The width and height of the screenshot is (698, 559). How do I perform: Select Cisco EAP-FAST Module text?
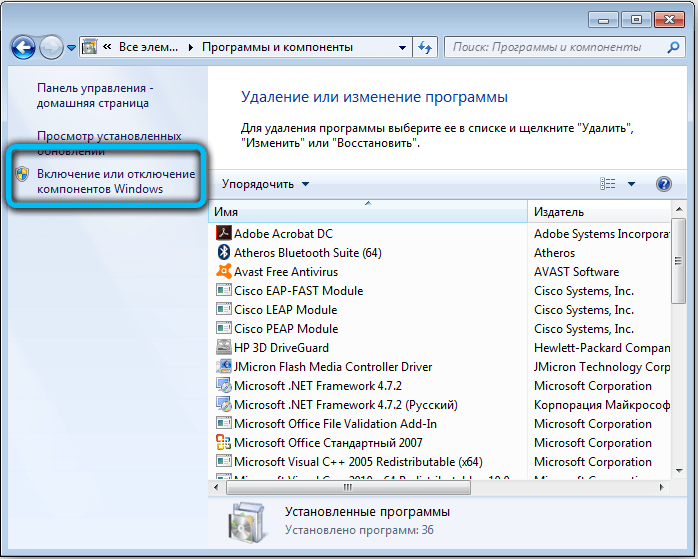click(x=299, y=291)
